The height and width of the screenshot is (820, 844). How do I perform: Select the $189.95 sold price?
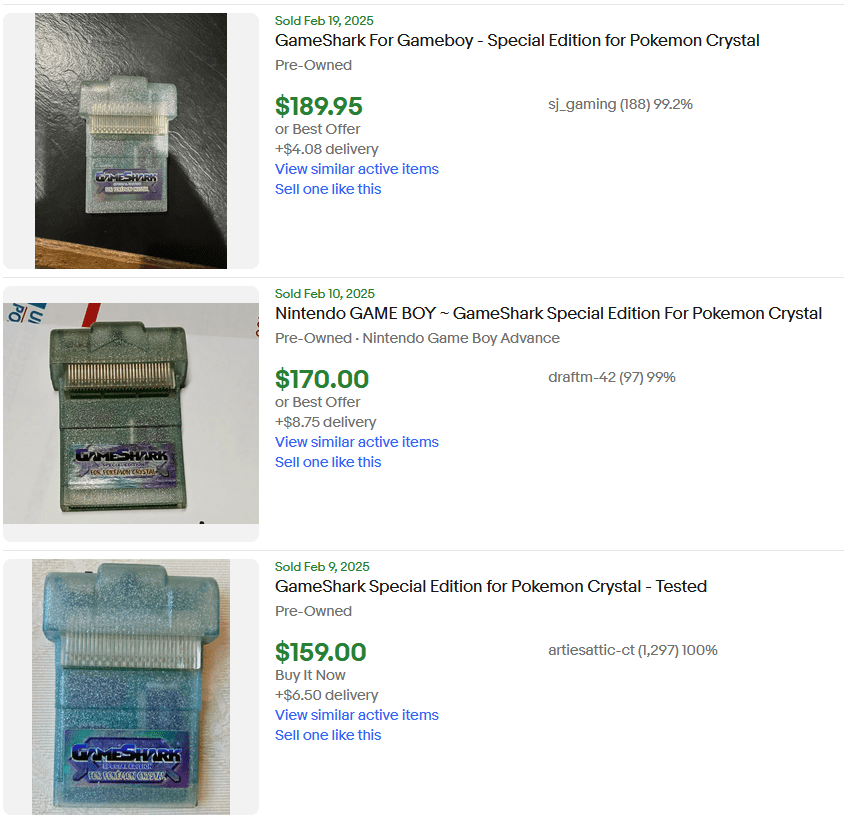(x=319, y=106)
